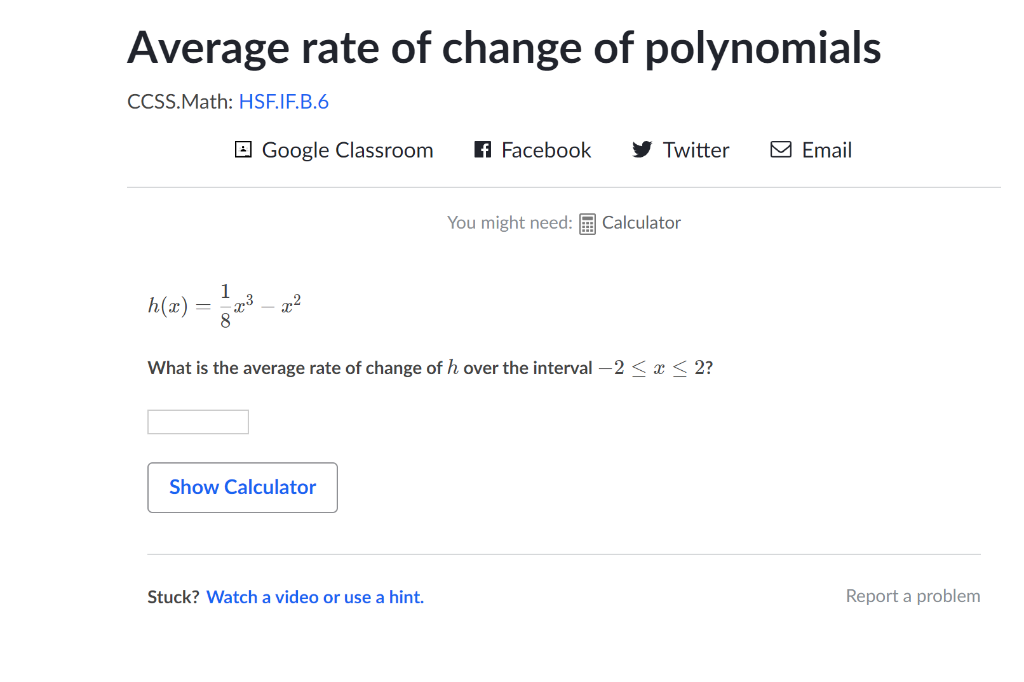Click the Twitter bird icon
This screenshot has height=682, width=1024.
pyautogui.click(x=641, y=149)
